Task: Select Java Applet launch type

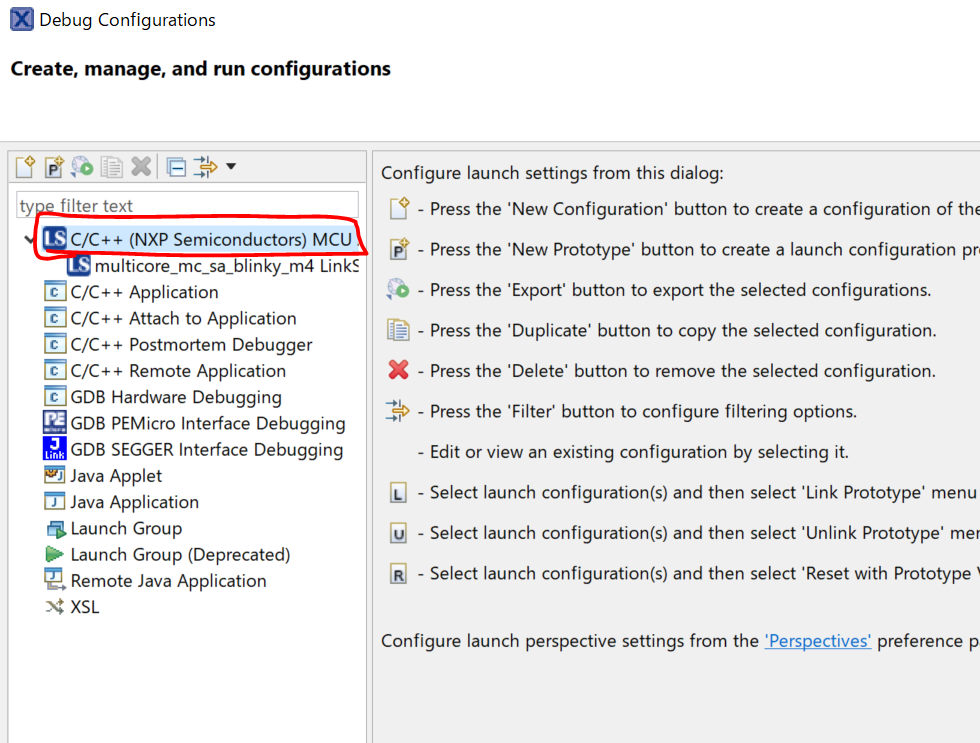Action: coord(116,476)
